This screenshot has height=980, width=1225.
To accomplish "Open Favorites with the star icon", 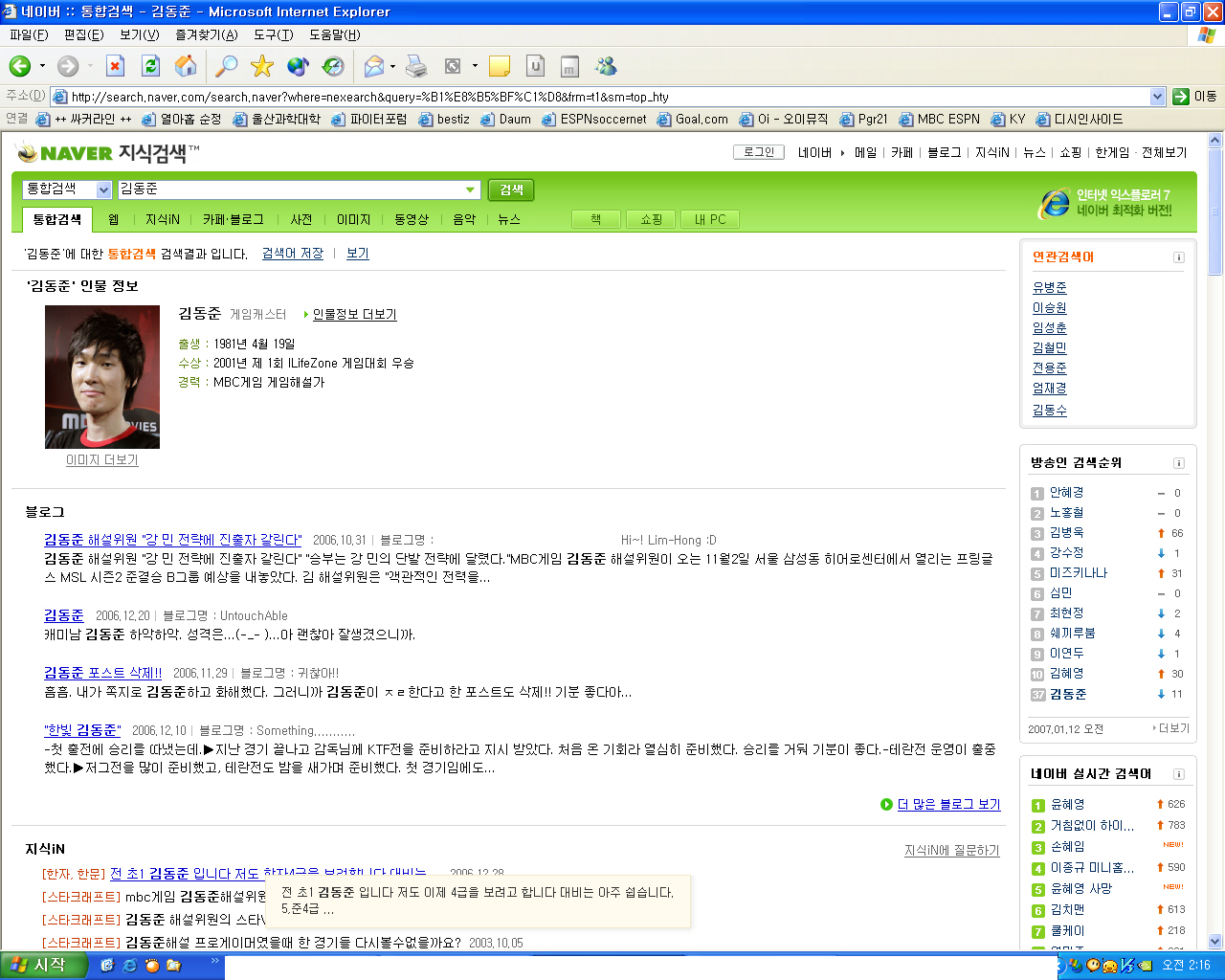I will coord(261,66).
